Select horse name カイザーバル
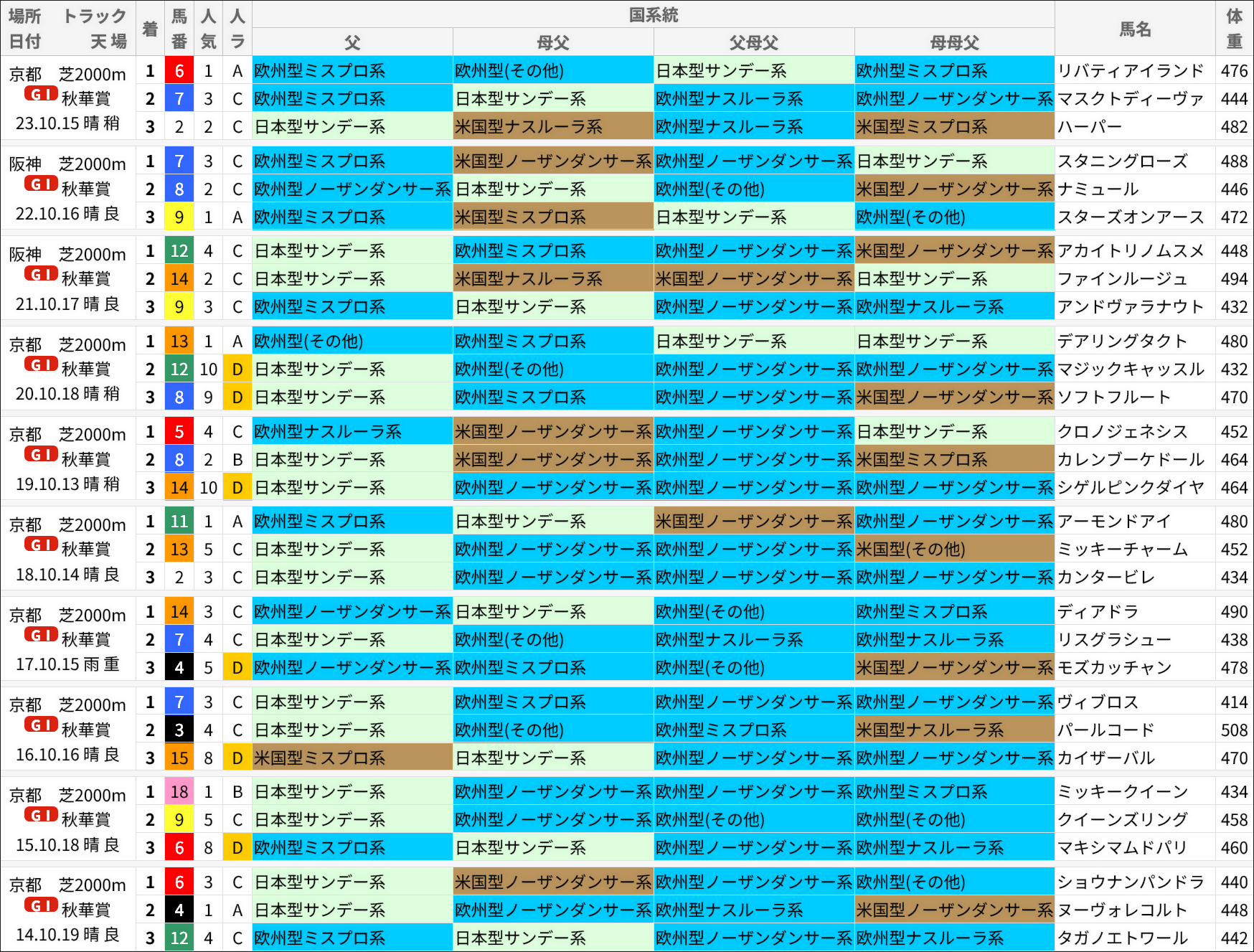Screen dimensions: 1254x952 (1106, 758)
